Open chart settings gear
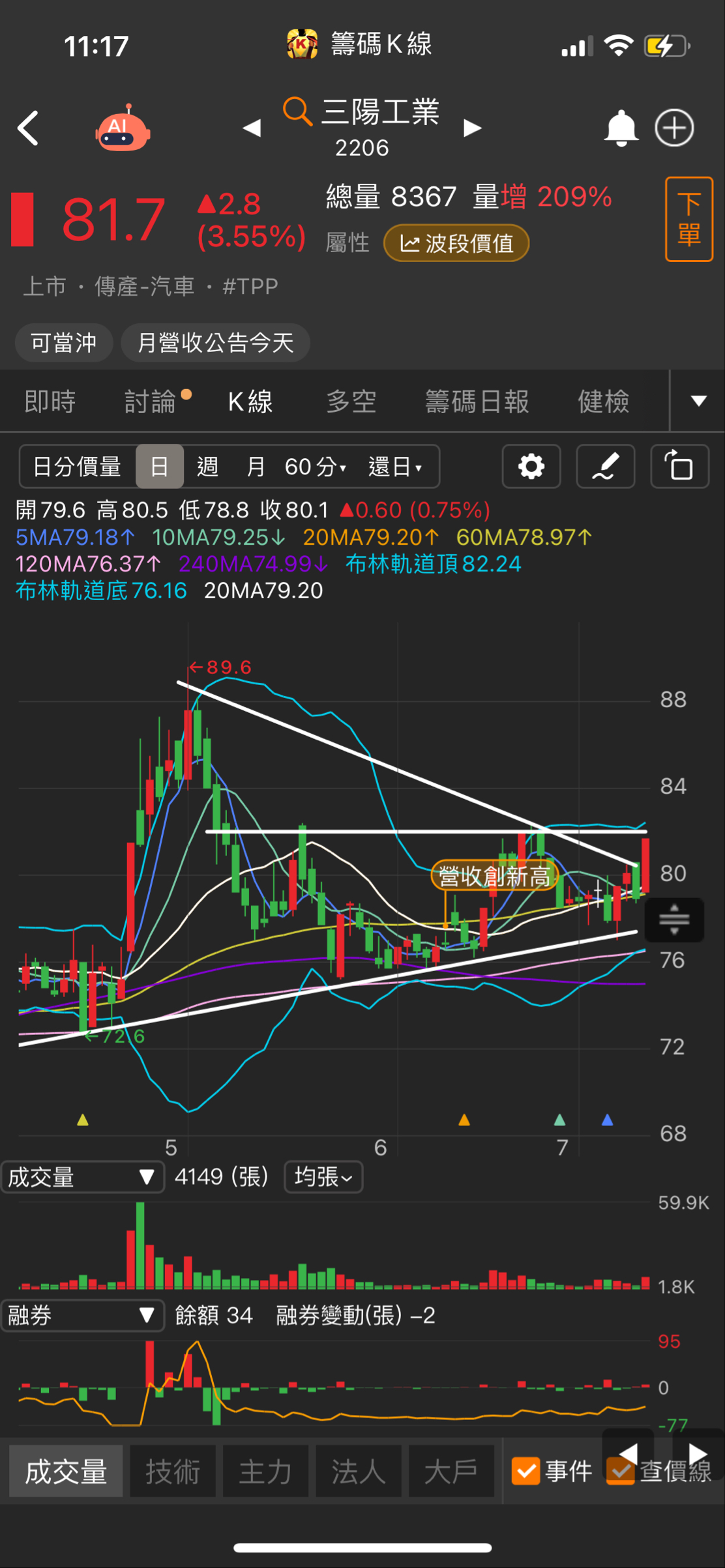Image resolution: width=725 pixels, height=1568 pixels. click(531, 467)
